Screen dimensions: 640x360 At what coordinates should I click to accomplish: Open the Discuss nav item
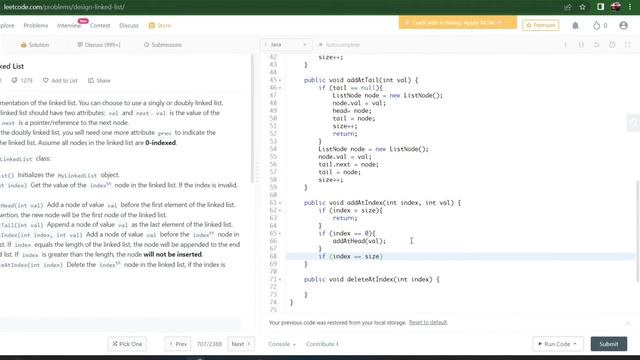point(129,25)
